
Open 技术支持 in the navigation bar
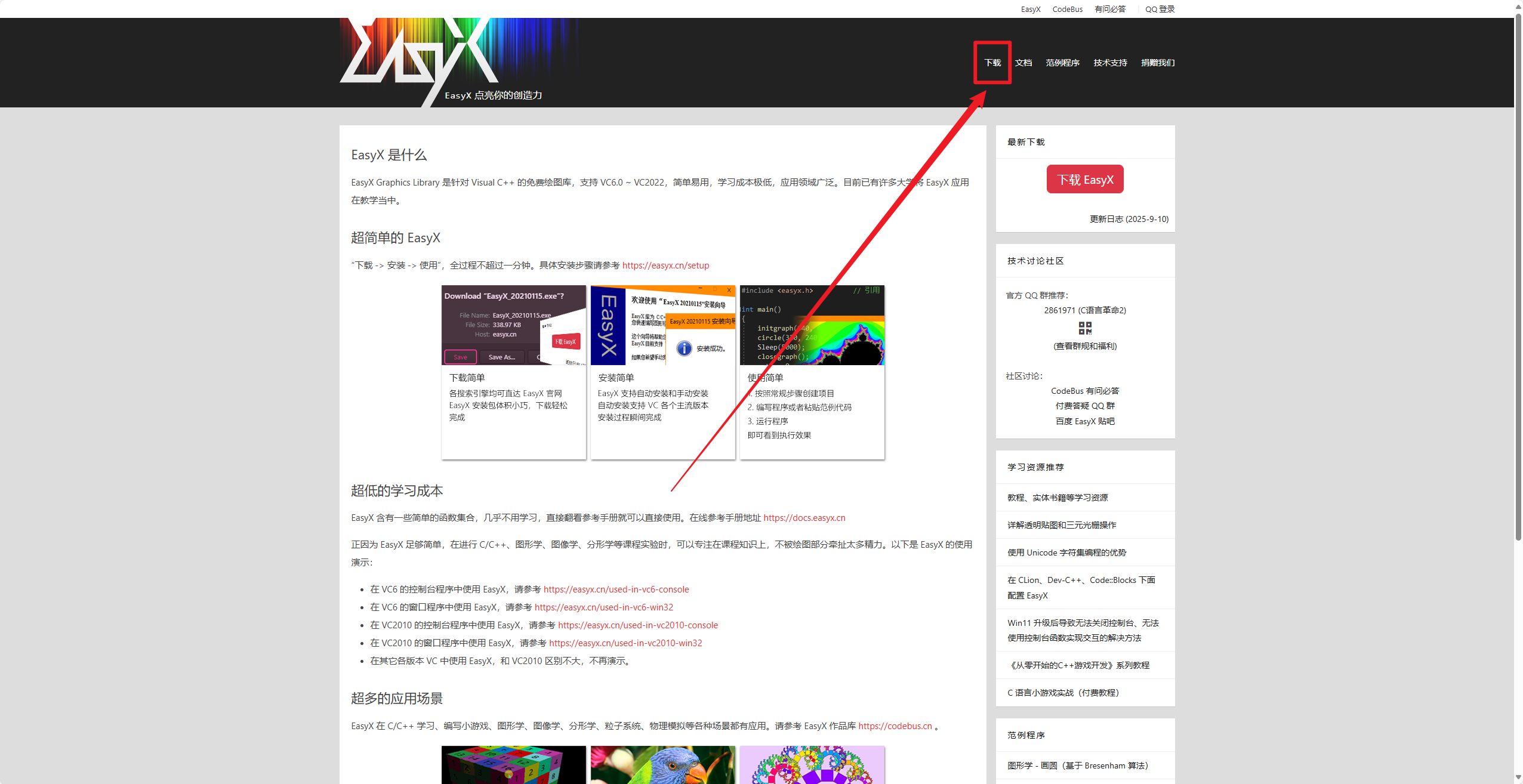(1110, 63)
